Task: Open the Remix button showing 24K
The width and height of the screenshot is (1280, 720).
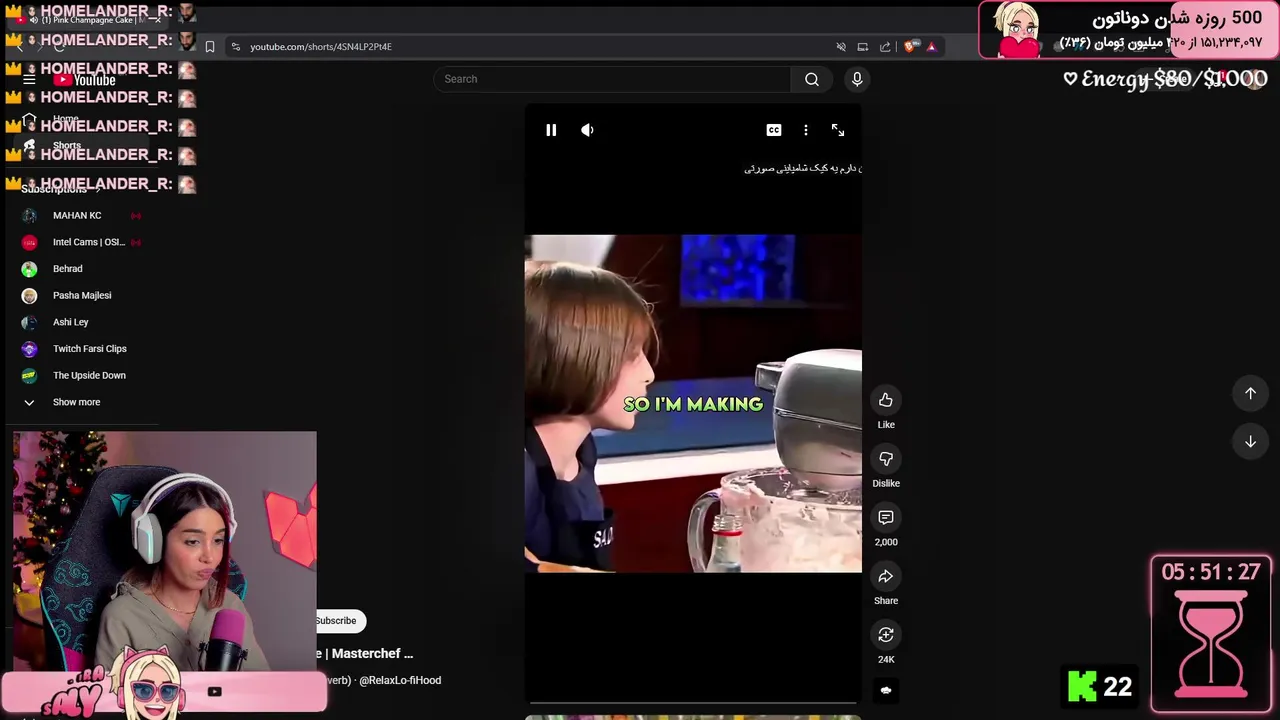Action: 886,635
